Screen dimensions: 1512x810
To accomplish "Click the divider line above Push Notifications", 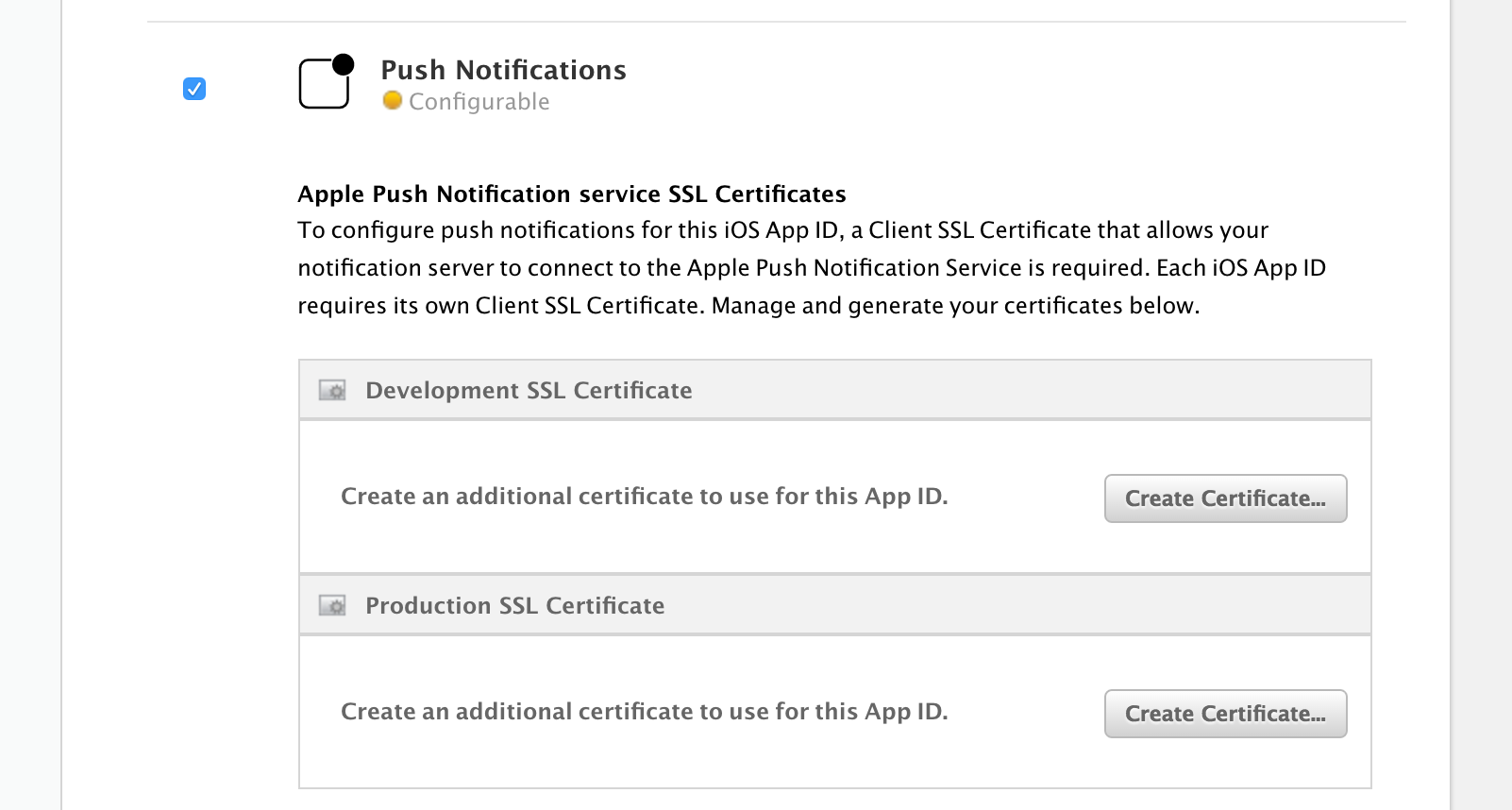I will coord(776,22).
